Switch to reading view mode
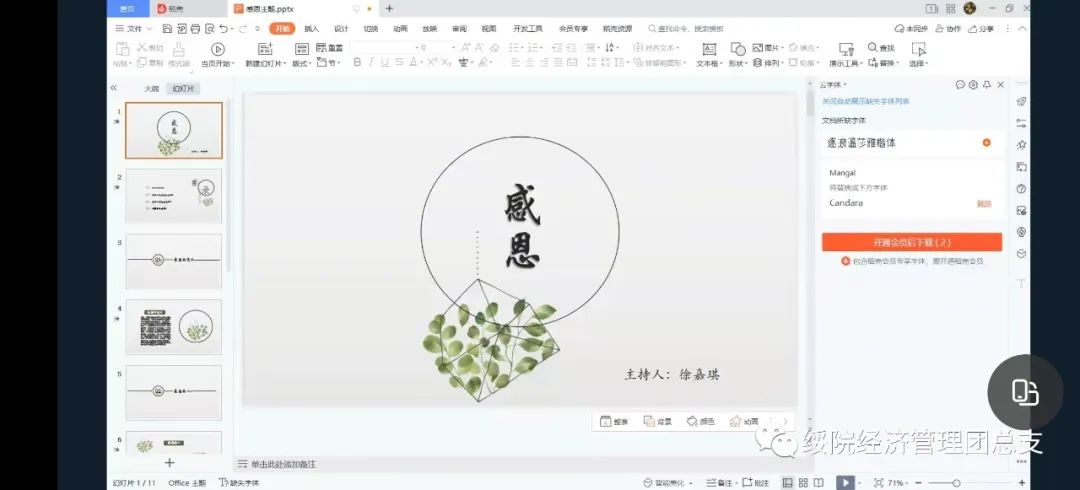Image resolution: width=1080 pixels, height=490 pixels. (819, 482)
